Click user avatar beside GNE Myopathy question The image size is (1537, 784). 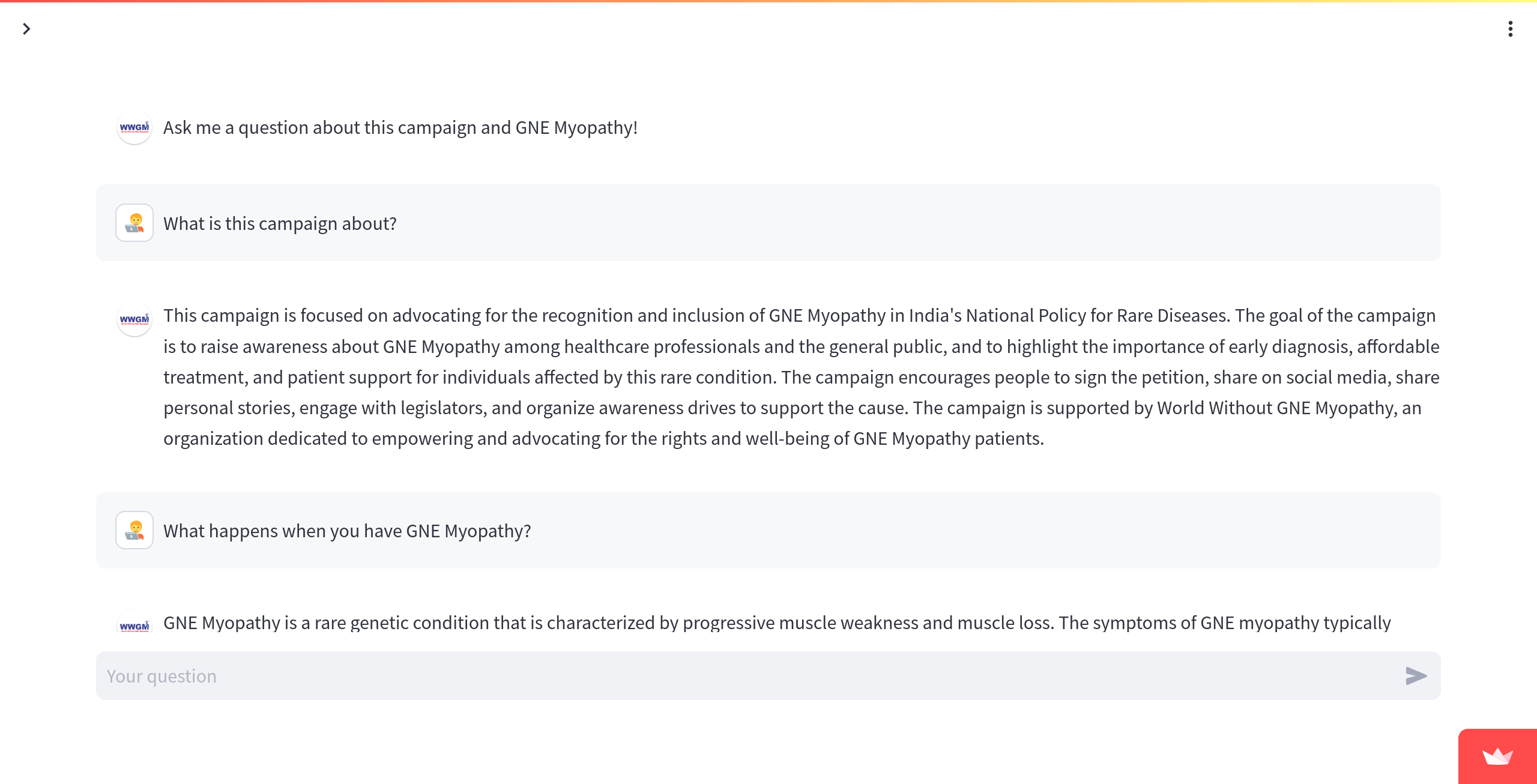(134, 530)
